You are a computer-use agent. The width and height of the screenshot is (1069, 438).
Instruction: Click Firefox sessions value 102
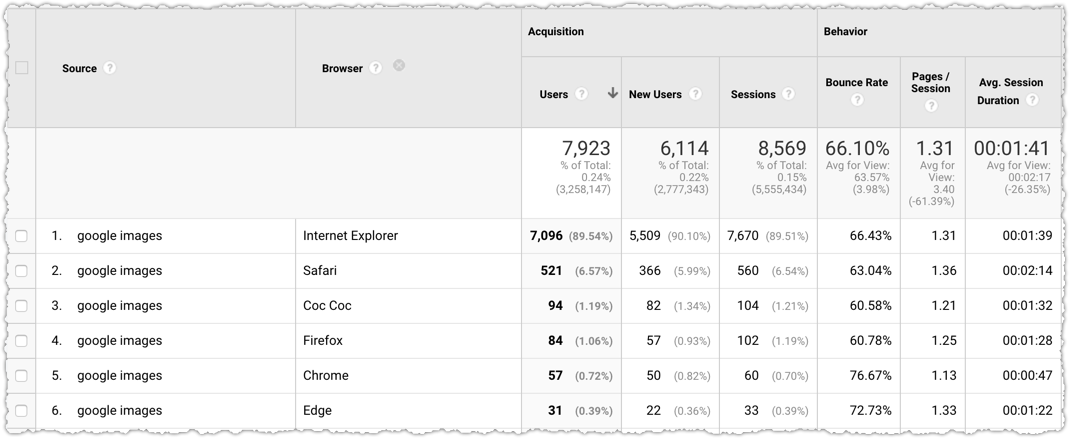[x=748, y=340]
